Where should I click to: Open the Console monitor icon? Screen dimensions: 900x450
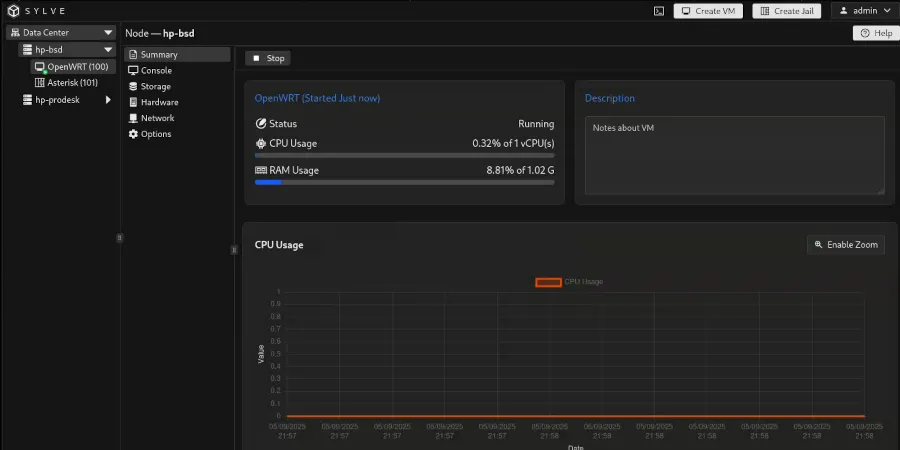133,71
